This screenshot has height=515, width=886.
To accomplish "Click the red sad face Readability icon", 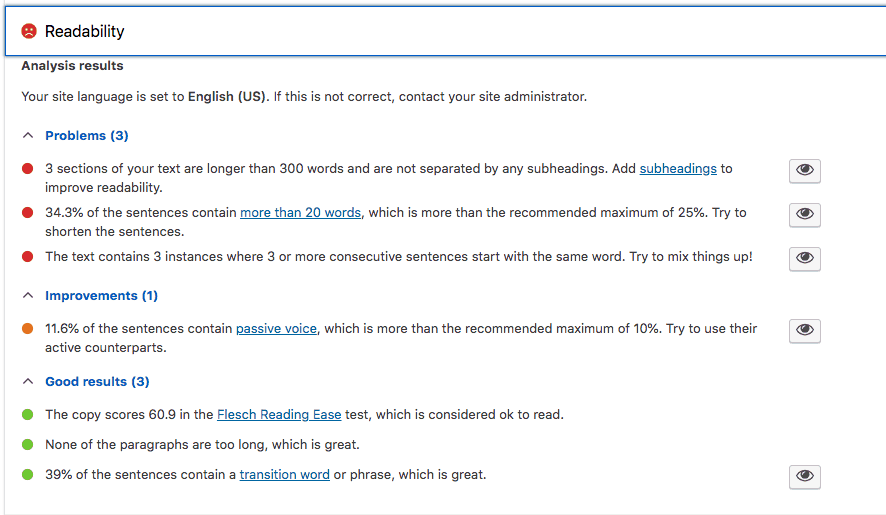I will (29, 31).
